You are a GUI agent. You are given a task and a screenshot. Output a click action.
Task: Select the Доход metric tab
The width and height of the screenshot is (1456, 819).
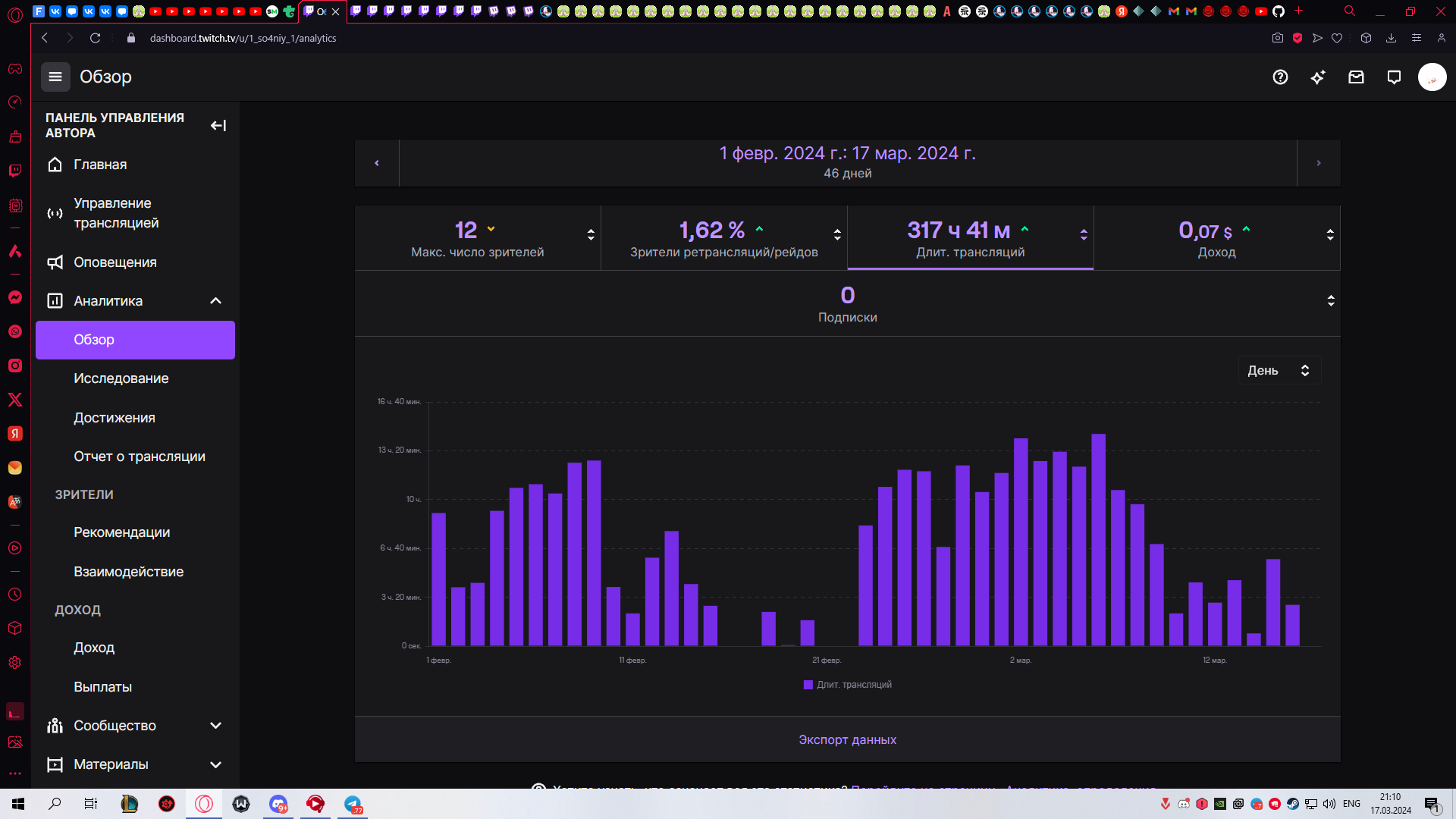[1216, 237]
